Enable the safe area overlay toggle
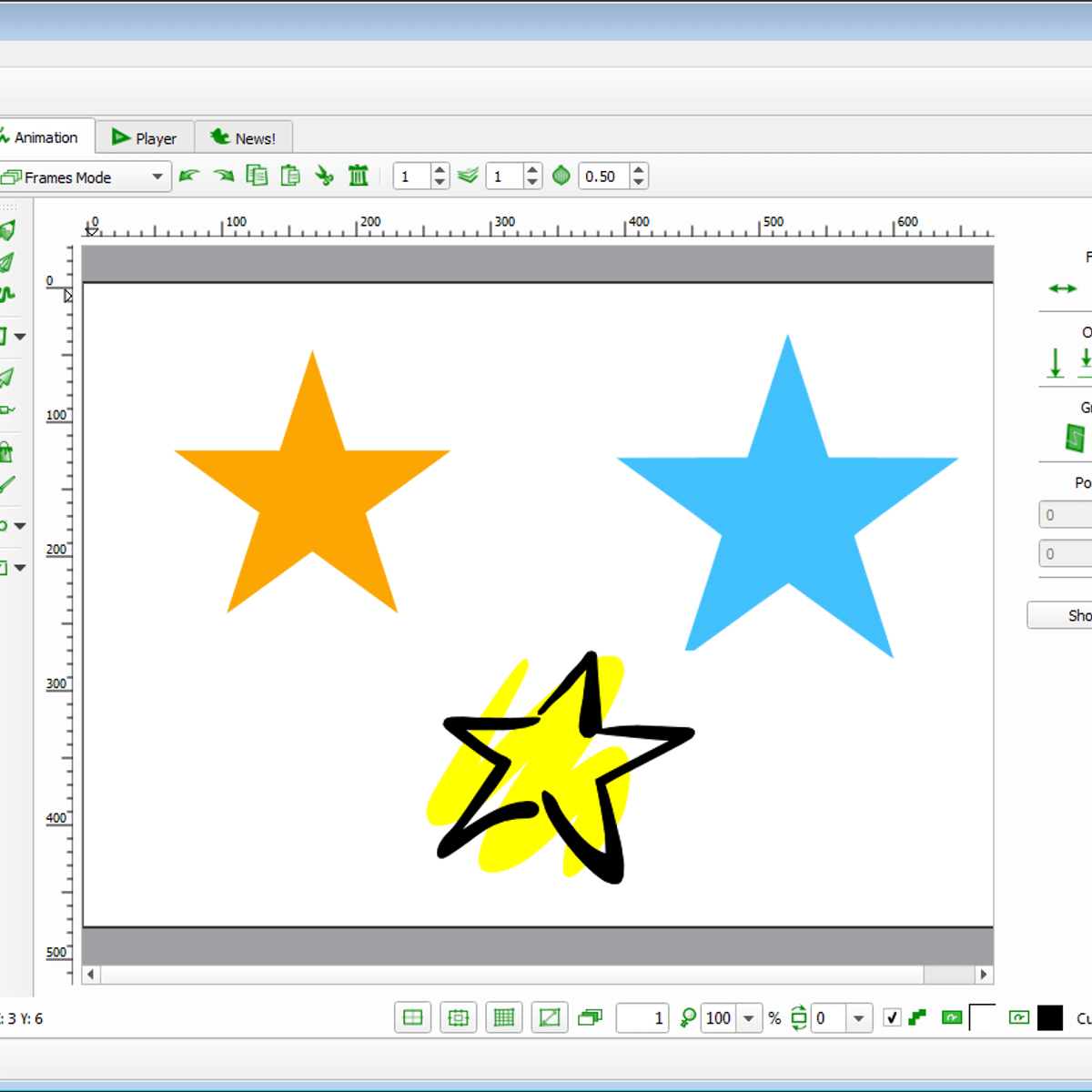 458,1018
